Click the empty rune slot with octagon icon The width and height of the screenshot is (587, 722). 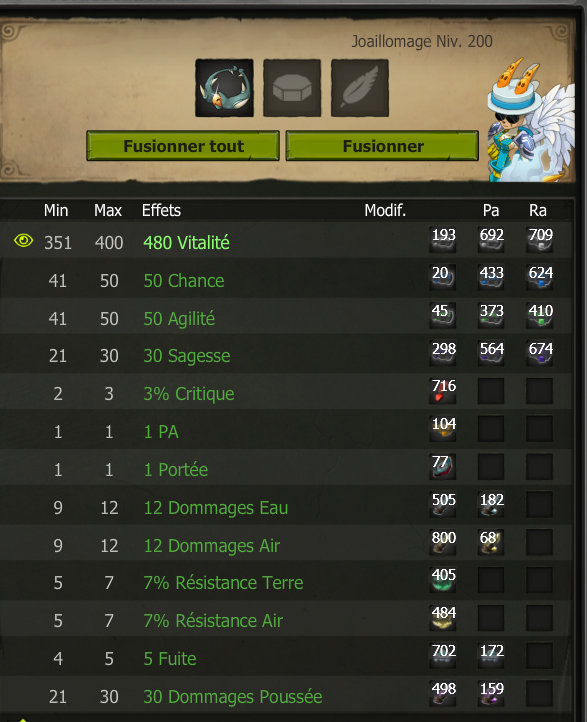click(x=292, y=88)
